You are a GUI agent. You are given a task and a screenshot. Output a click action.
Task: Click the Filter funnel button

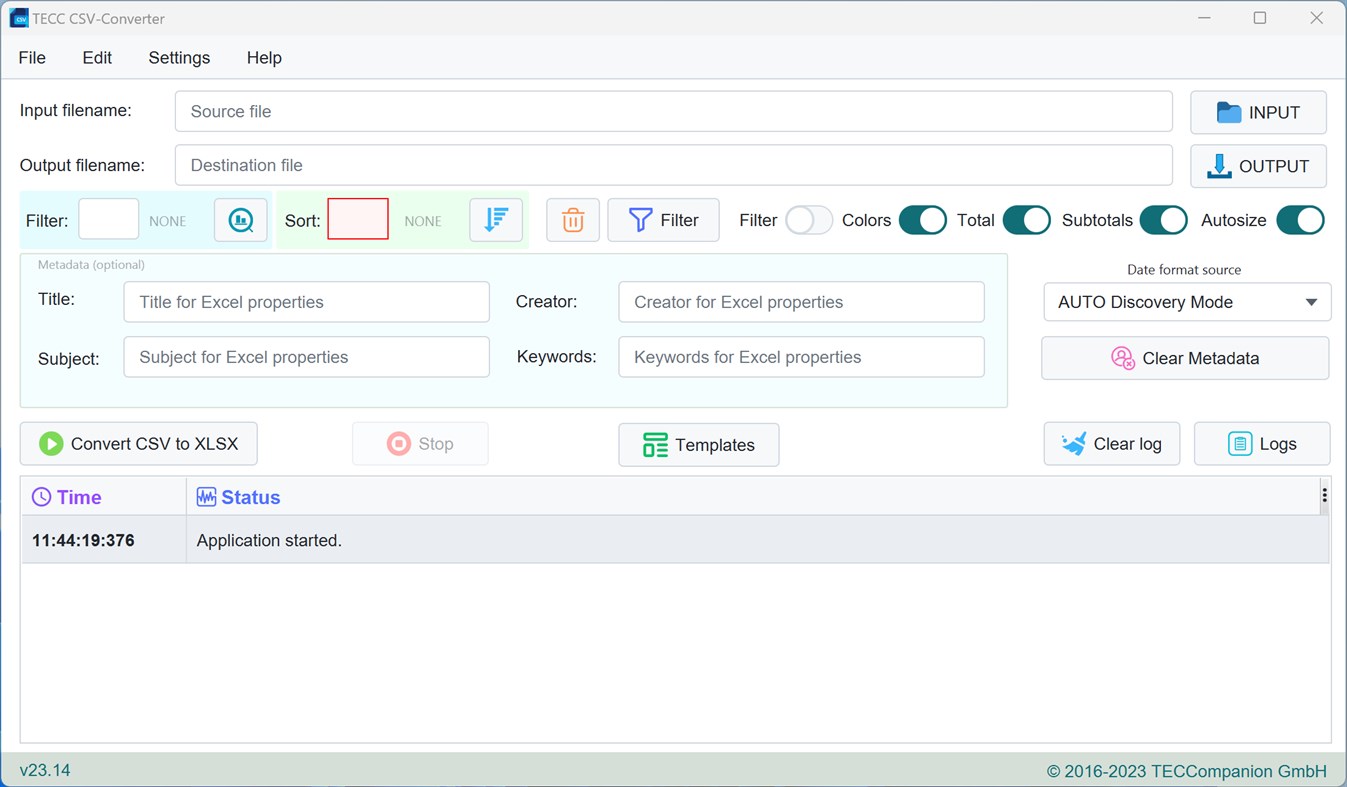click(663, 220)
